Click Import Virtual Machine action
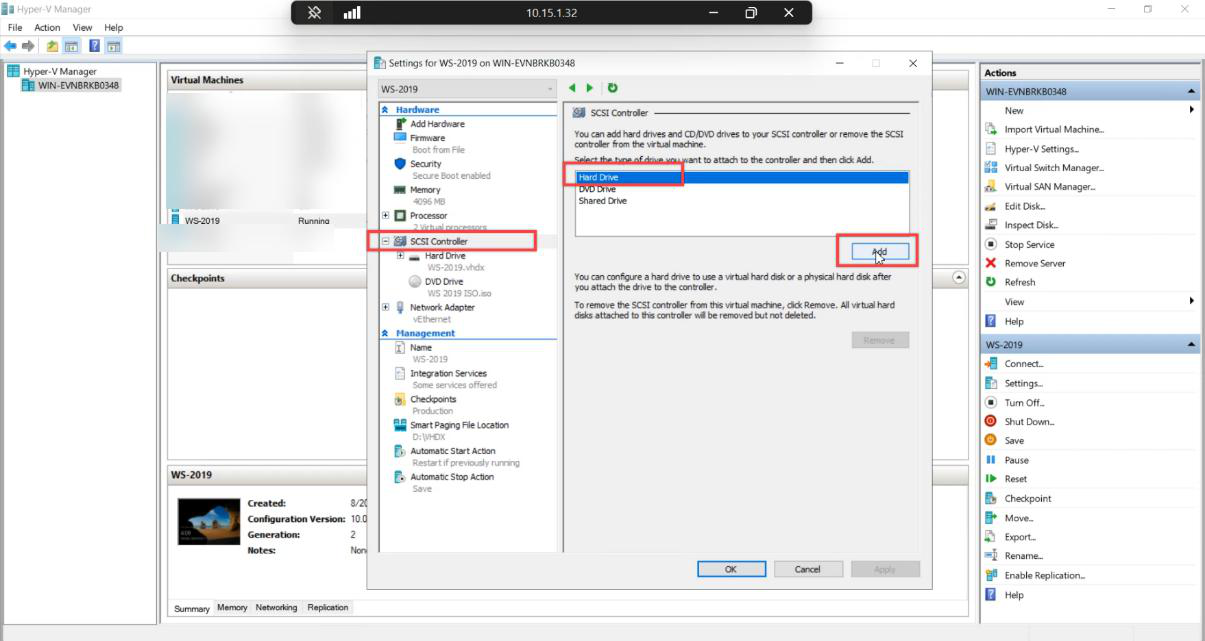The image size is (1205, 641). (1054, 130)
